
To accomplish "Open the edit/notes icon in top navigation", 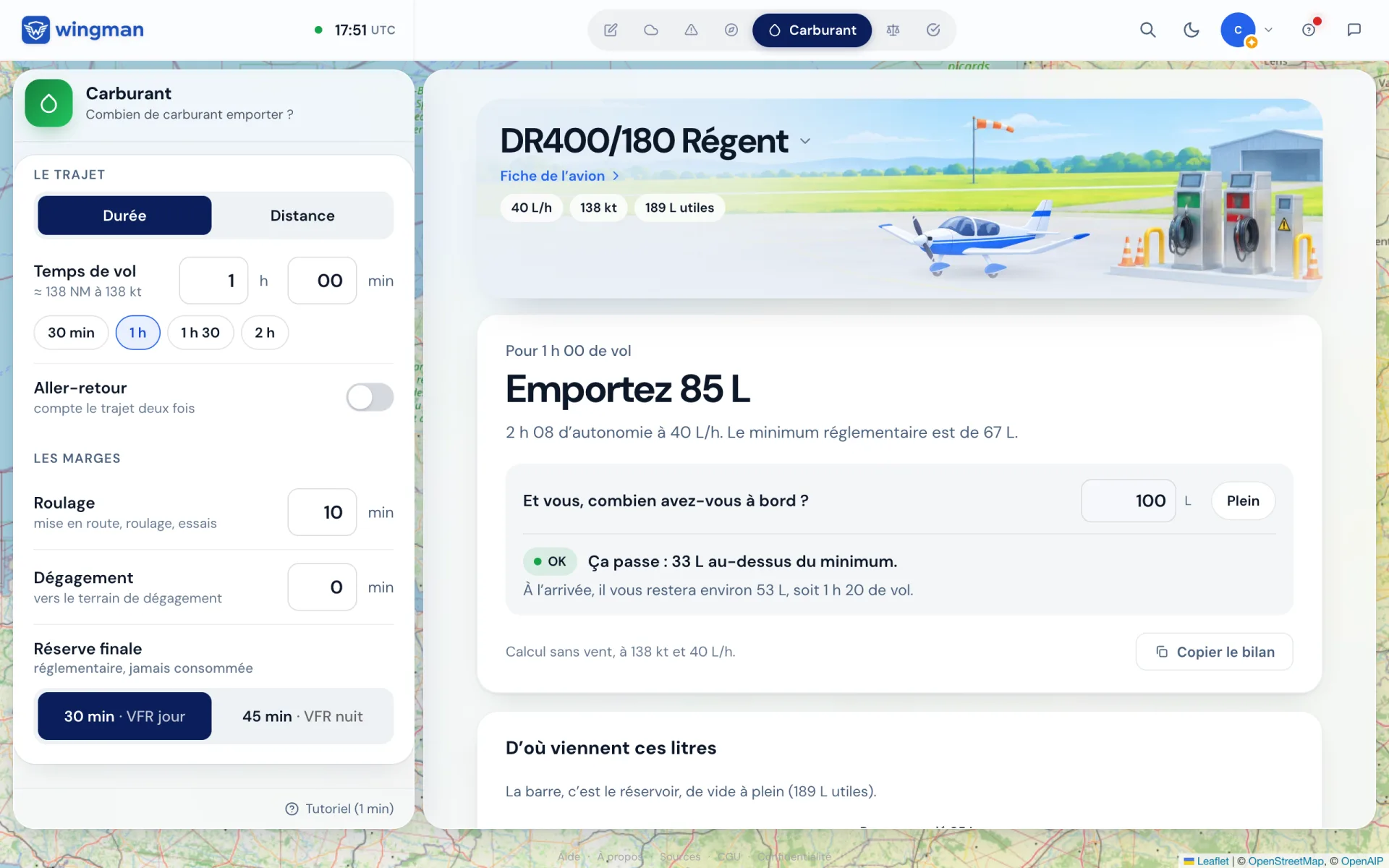I will click(611, 30).
